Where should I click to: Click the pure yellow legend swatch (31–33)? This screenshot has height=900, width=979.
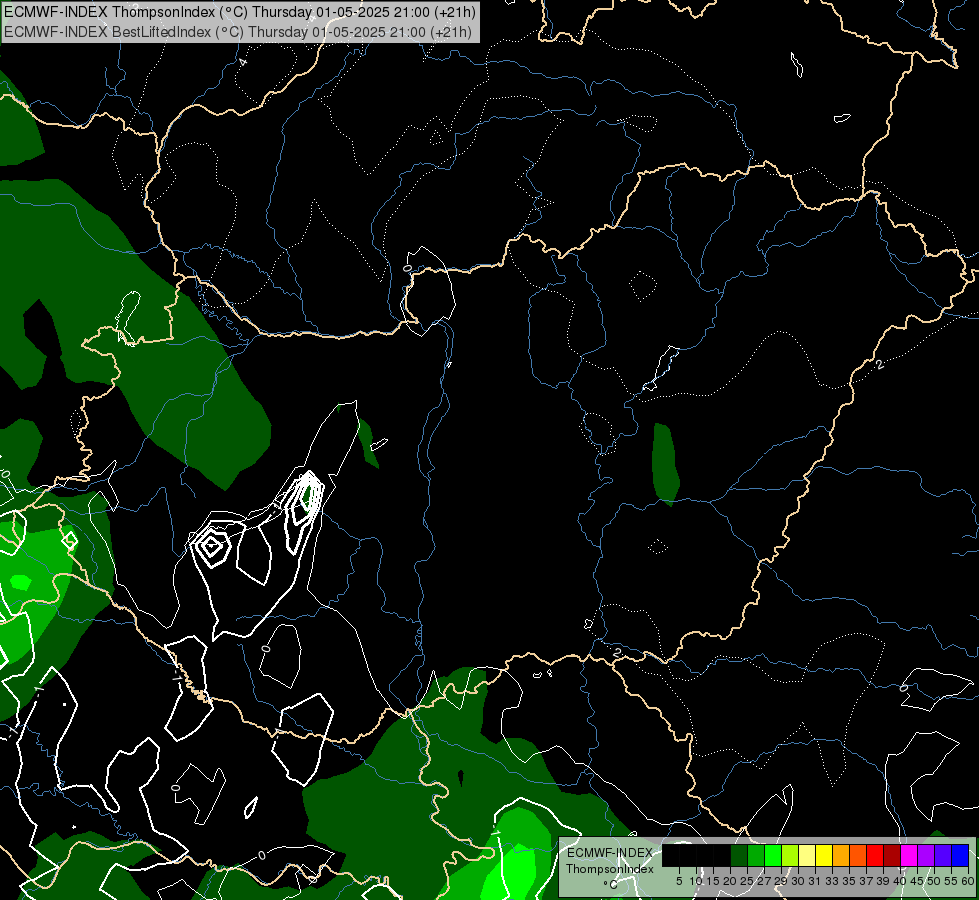point(824,855)
